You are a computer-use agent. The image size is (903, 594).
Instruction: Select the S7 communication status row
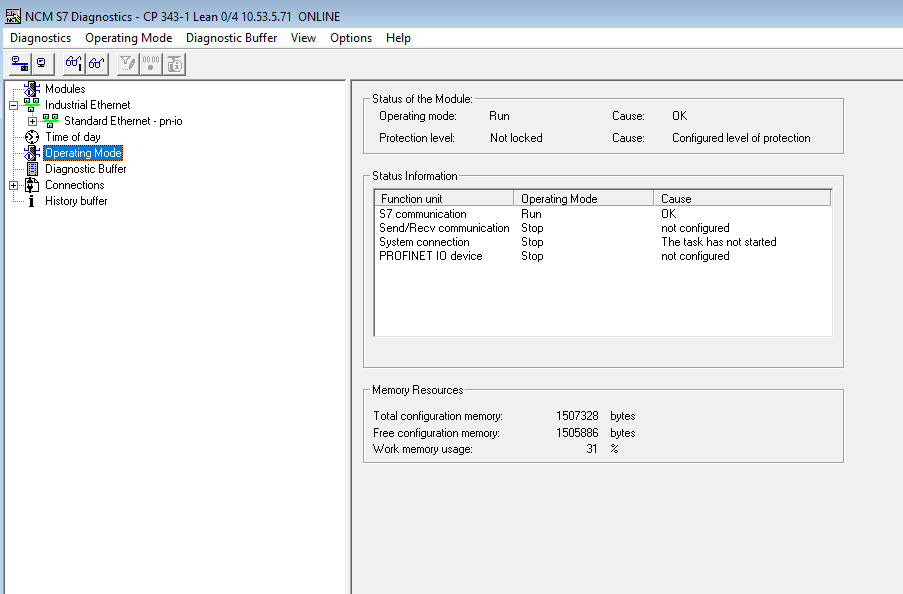click(x=423, y=214)
